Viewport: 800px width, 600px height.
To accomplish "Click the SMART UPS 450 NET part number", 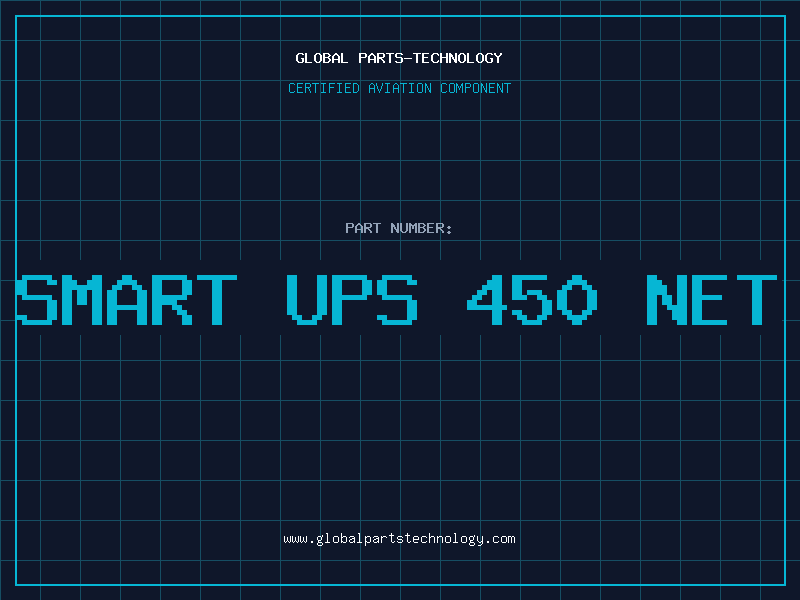I will (397, 299).
